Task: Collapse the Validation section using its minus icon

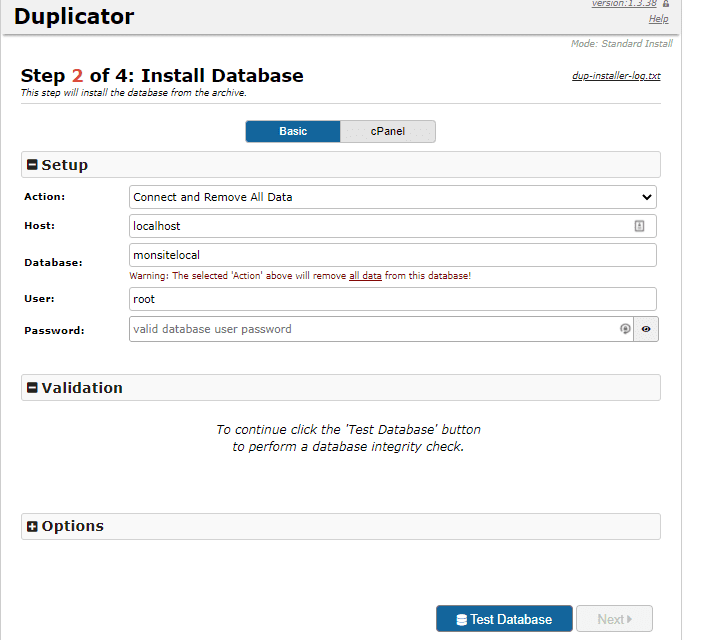Action: [x=32, y=388]
